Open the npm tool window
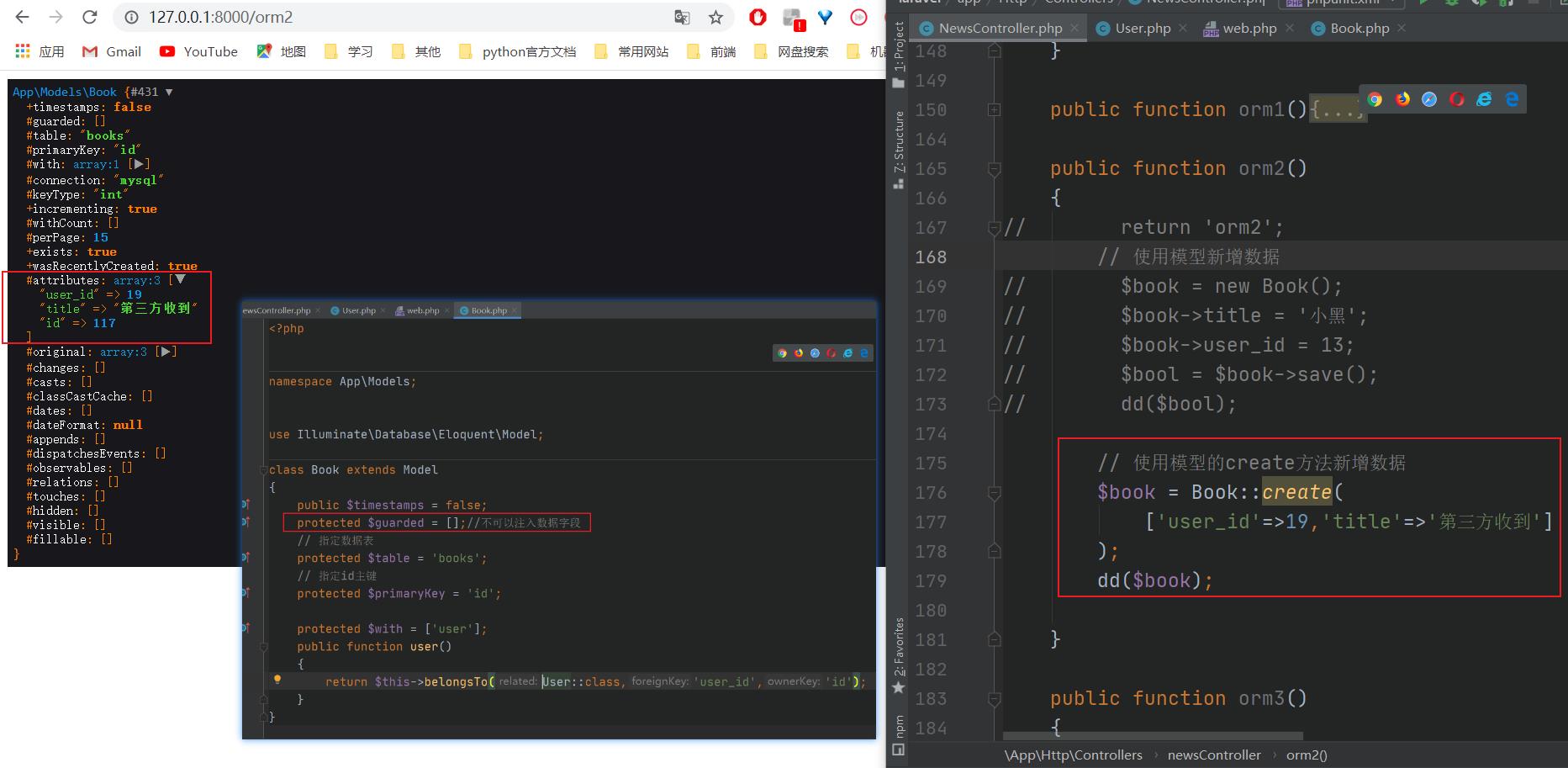1568x768 pixels. point(899,734)
